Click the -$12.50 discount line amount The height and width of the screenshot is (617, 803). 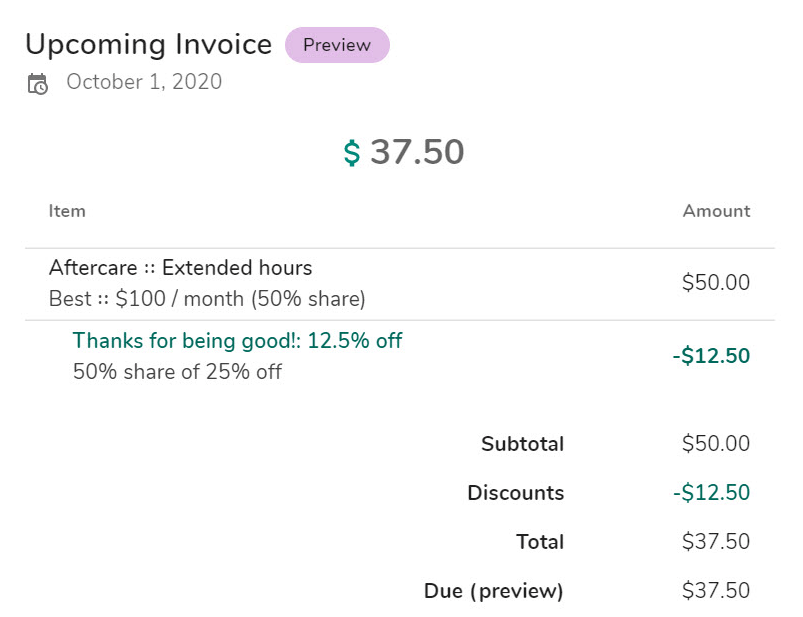(711, 356)
